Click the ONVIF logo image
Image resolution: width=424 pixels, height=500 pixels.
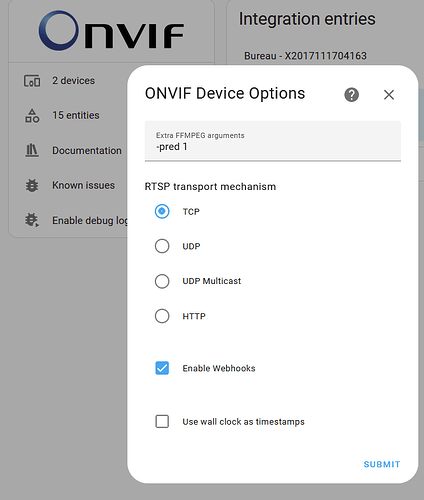(111, 31)
